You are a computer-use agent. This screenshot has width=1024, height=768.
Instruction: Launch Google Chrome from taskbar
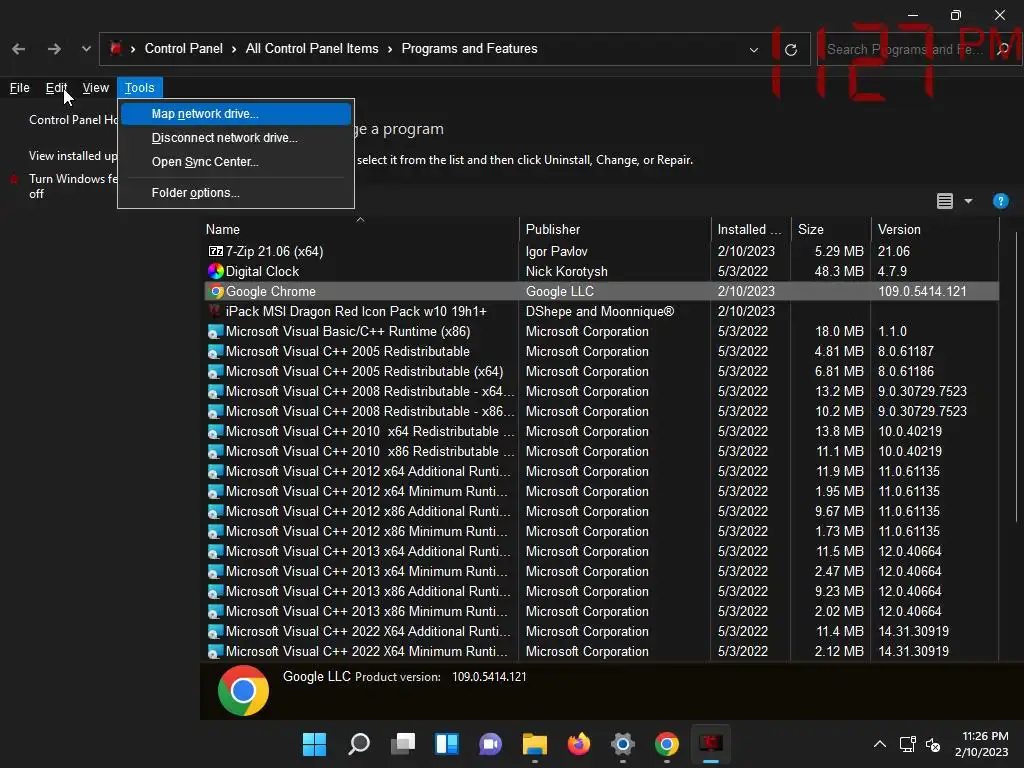click(x=667, y=744)
